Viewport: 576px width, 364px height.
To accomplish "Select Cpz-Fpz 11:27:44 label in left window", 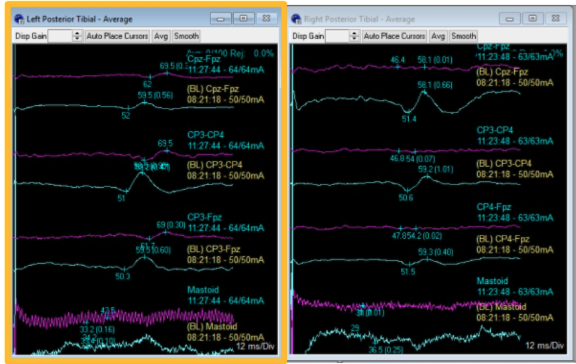I will [x=226, y=64].
